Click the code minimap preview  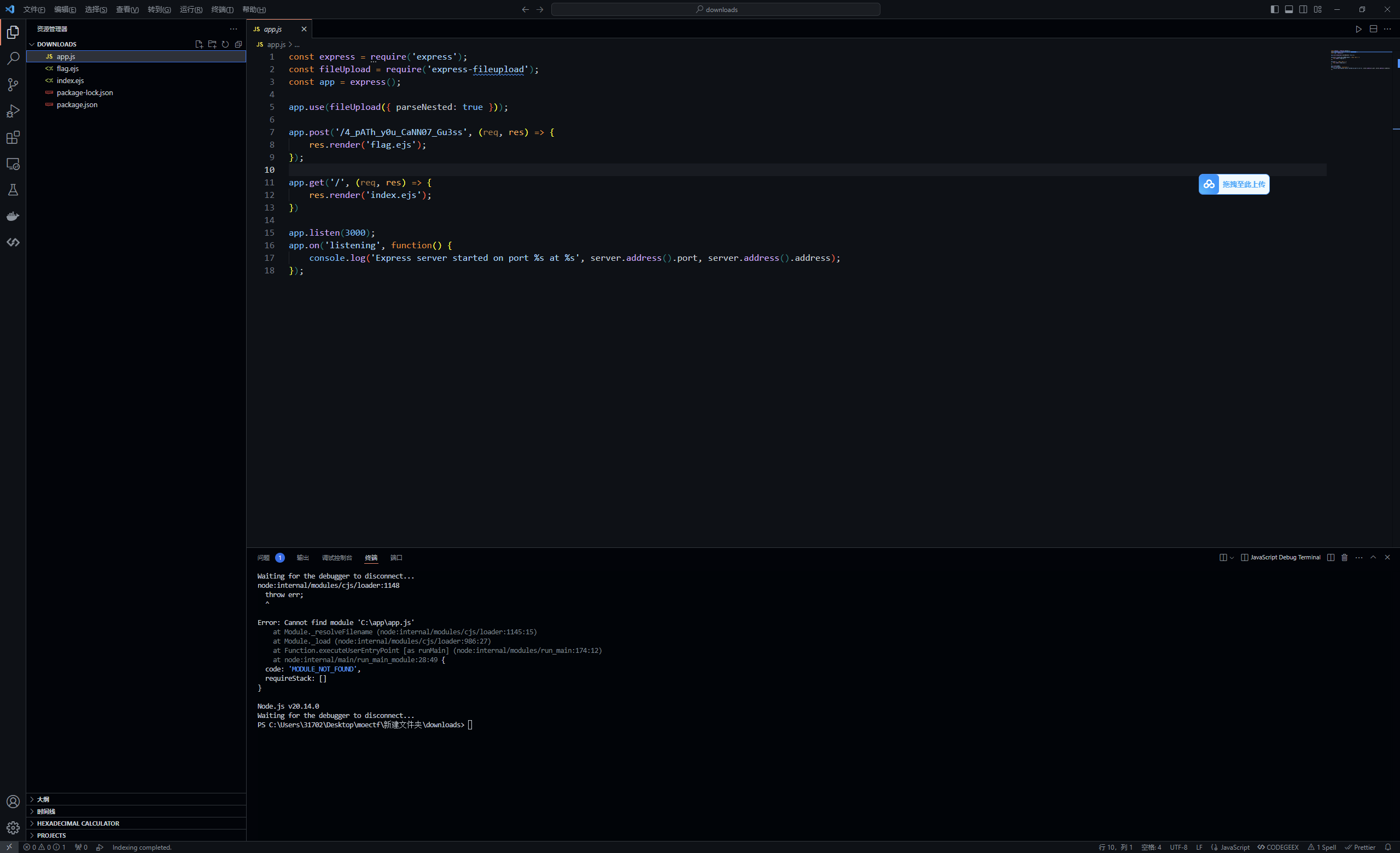tap(1361, 60)
